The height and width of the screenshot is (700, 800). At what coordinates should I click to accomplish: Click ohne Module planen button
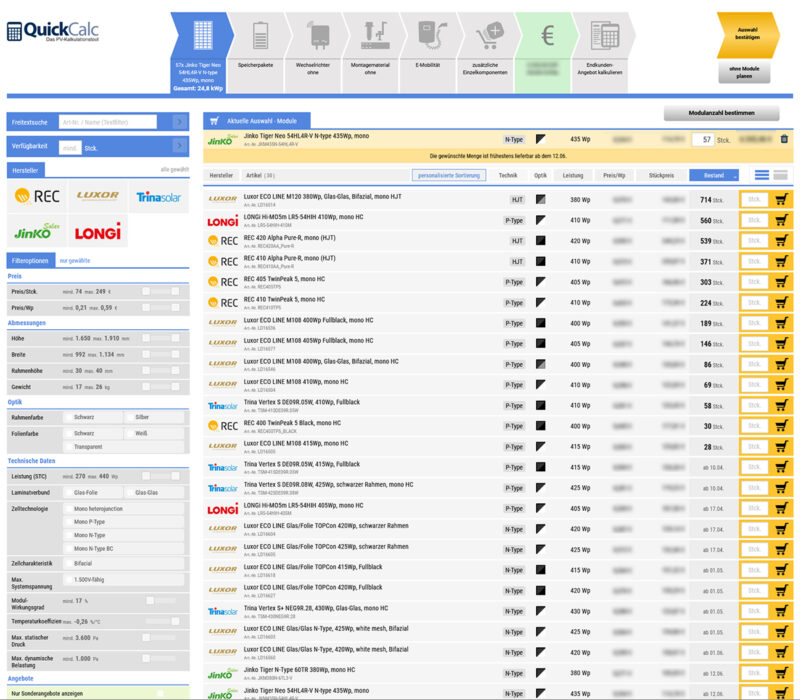(x=744, y=72)
